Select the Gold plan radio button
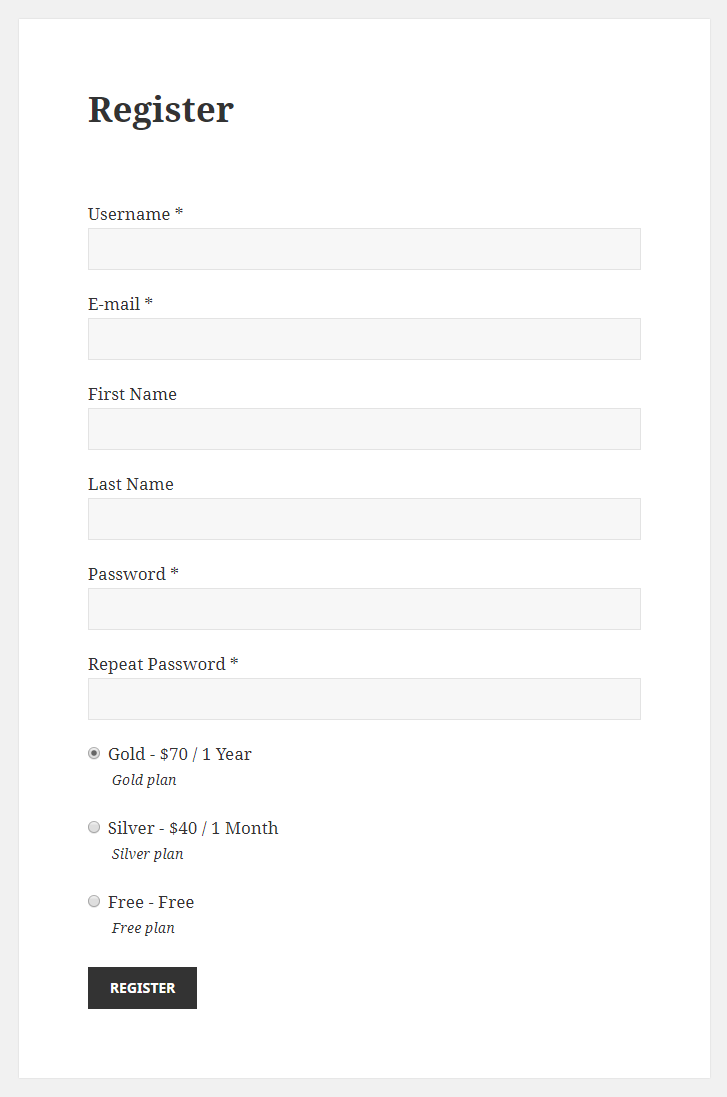The height and width of the screenshot is (1097, 727). [94, 753]
